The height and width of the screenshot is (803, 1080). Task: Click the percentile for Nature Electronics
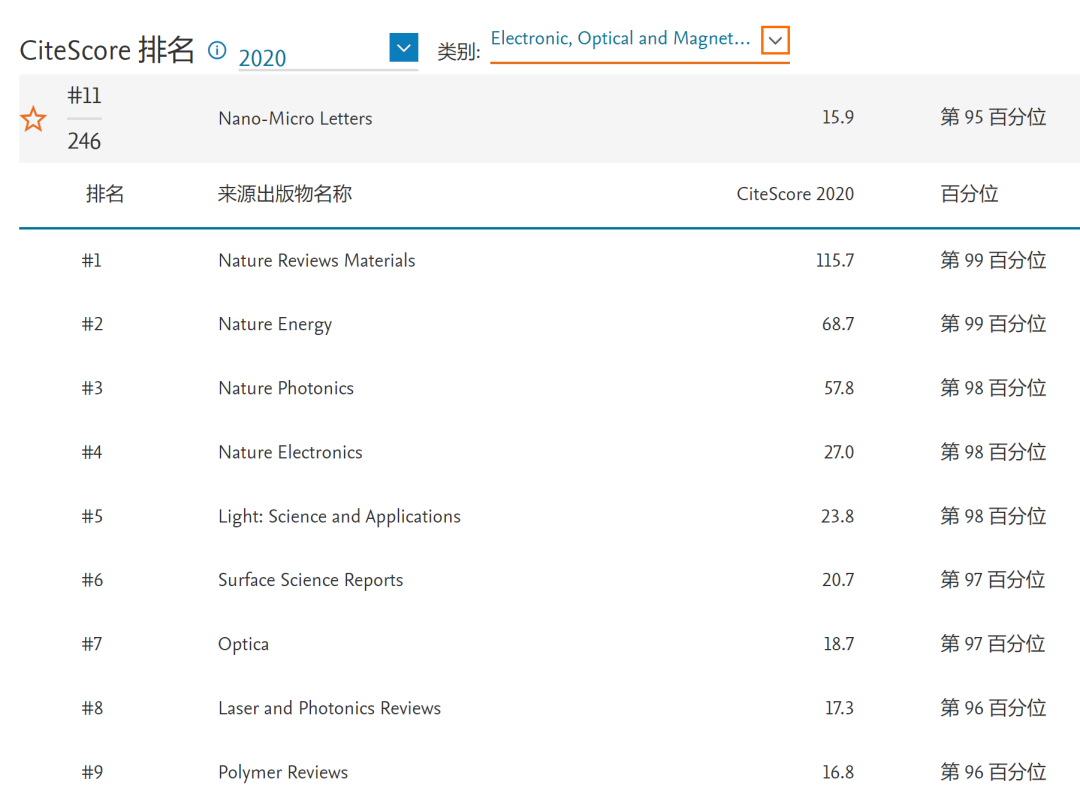pyautogui.click(x=993, y=452)
